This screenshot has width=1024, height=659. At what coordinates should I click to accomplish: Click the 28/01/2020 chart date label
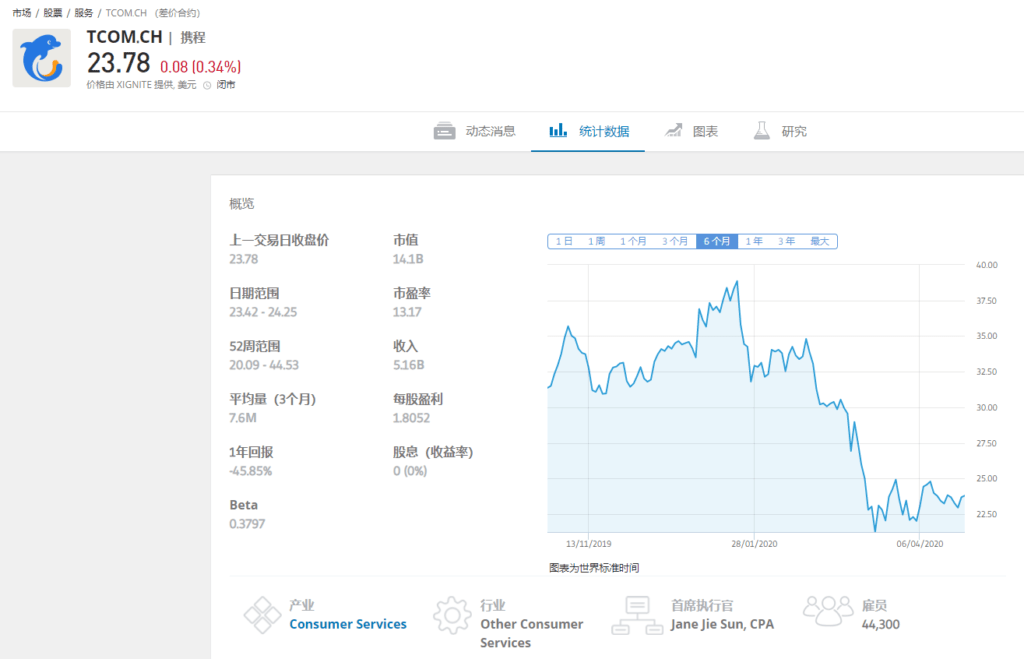(754, 543)
